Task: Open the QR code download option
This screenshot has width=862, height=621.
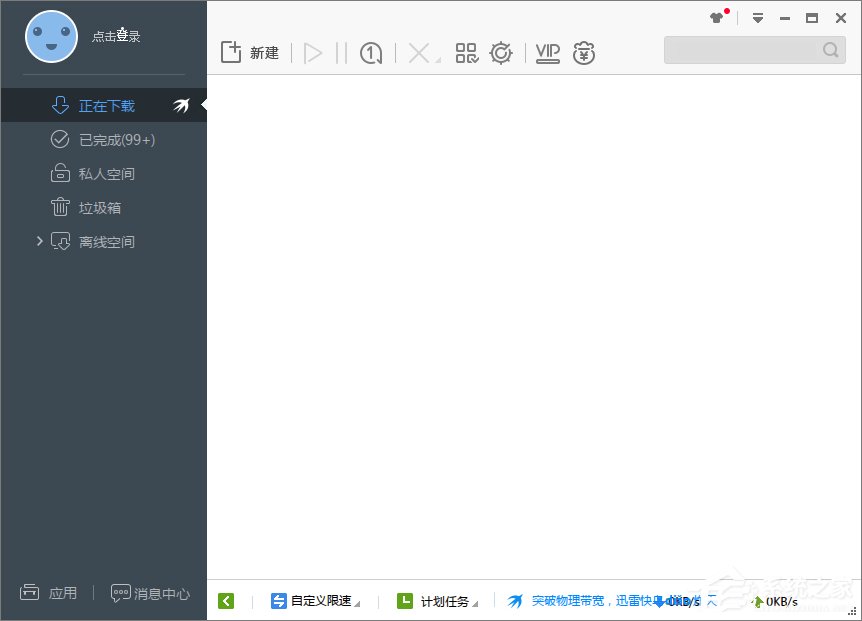Action: coord(466,52)
